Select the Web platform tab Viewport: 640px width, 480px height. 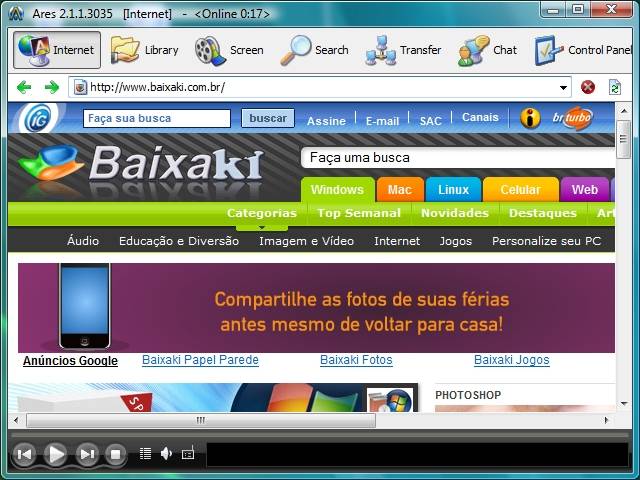point(584,189)
